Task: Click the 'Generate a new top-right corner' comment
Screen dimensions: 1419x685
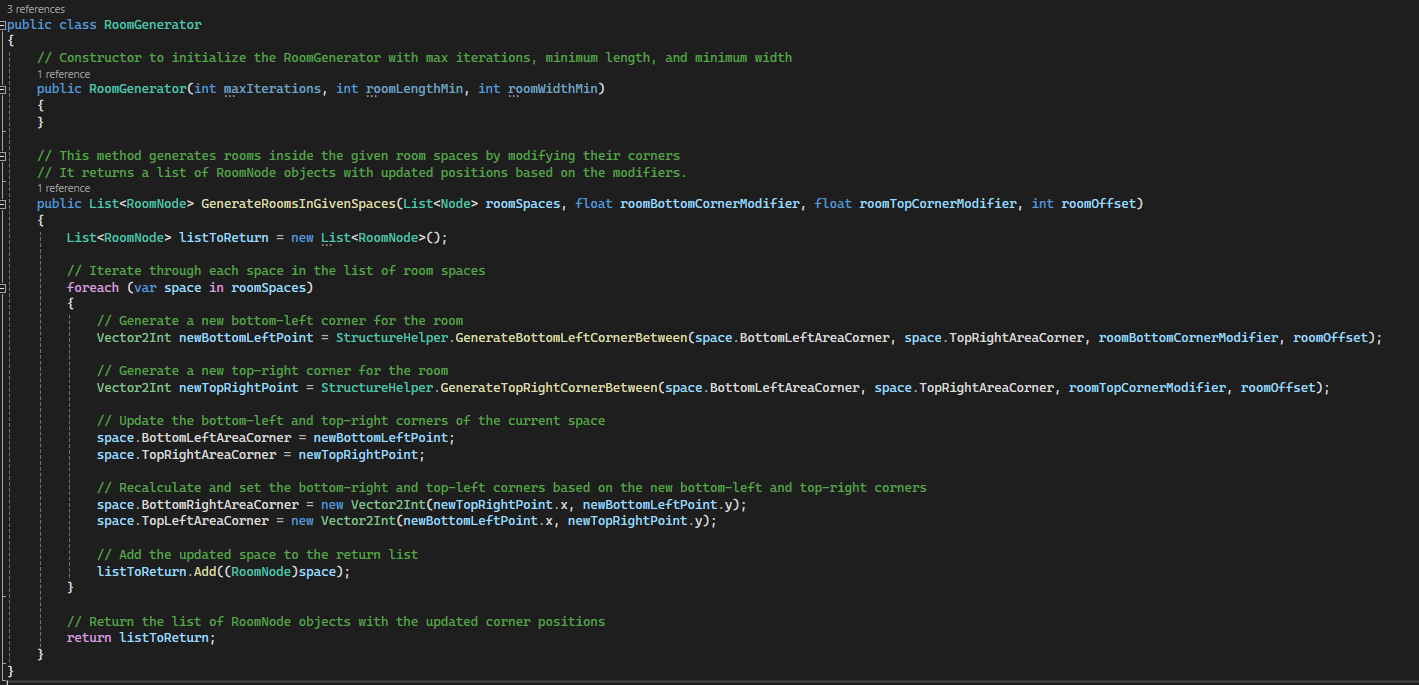Action: click(272, 371)
